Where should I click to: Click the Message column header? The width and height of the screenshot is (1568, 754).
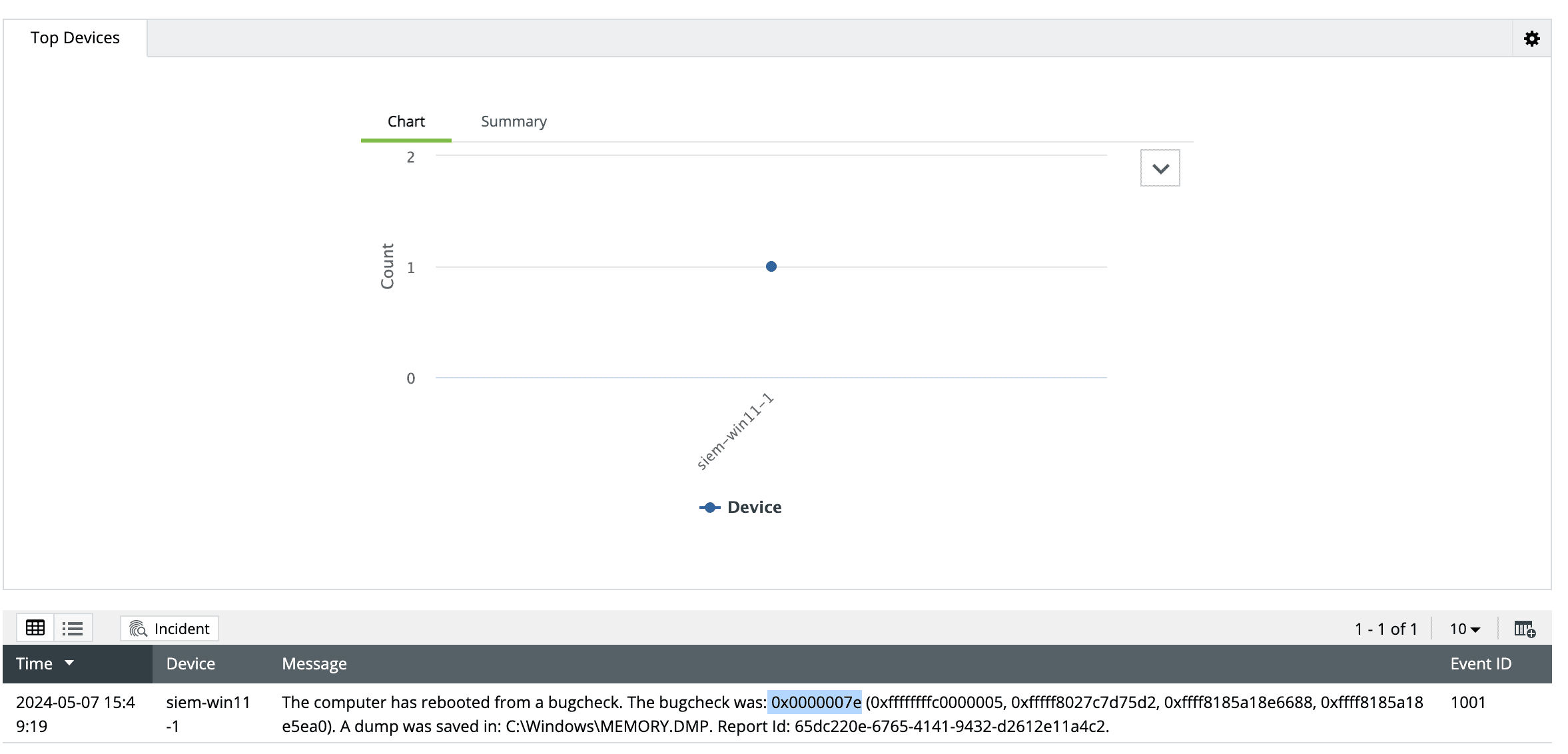click(314, 663)
